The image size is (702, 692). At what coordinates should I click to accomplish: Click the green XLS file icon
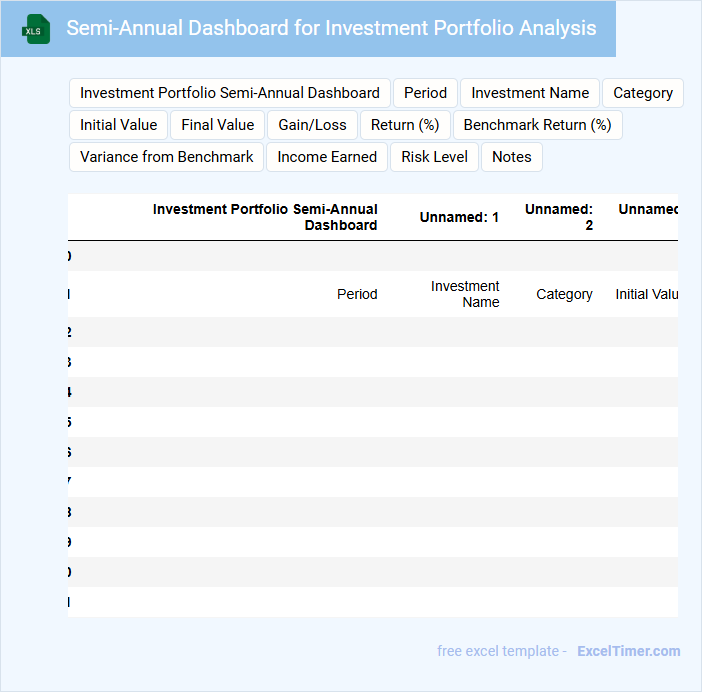[x=35, y=29]
